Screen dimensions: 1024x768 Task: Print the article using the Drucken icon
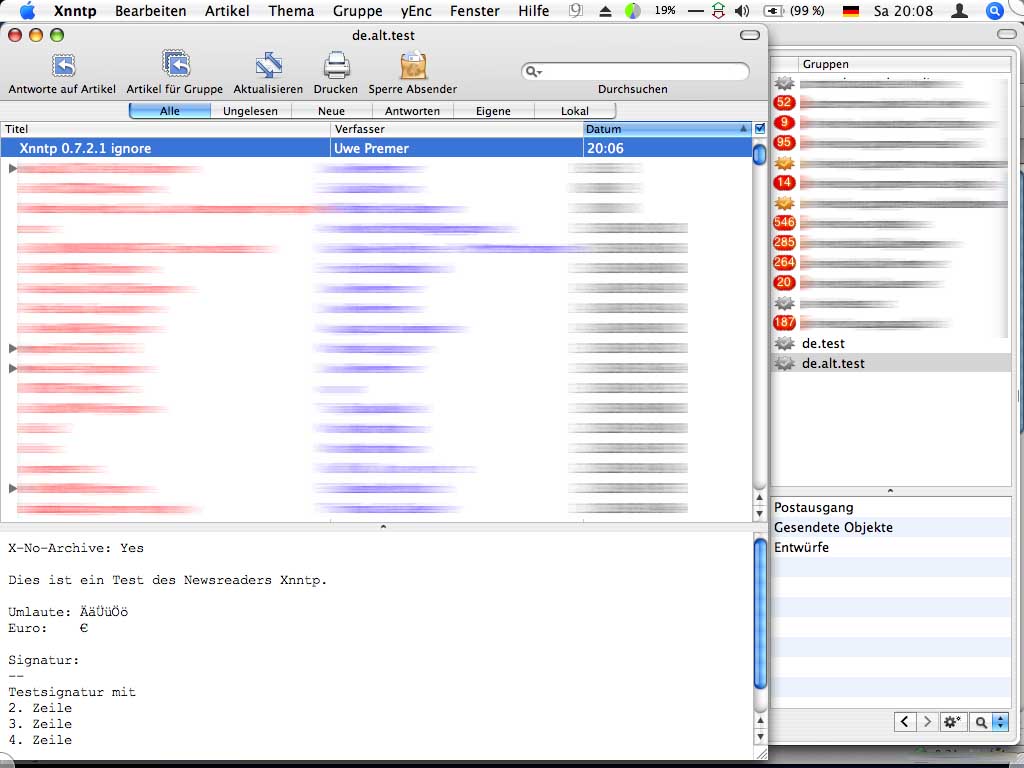(x=335, y=67)
